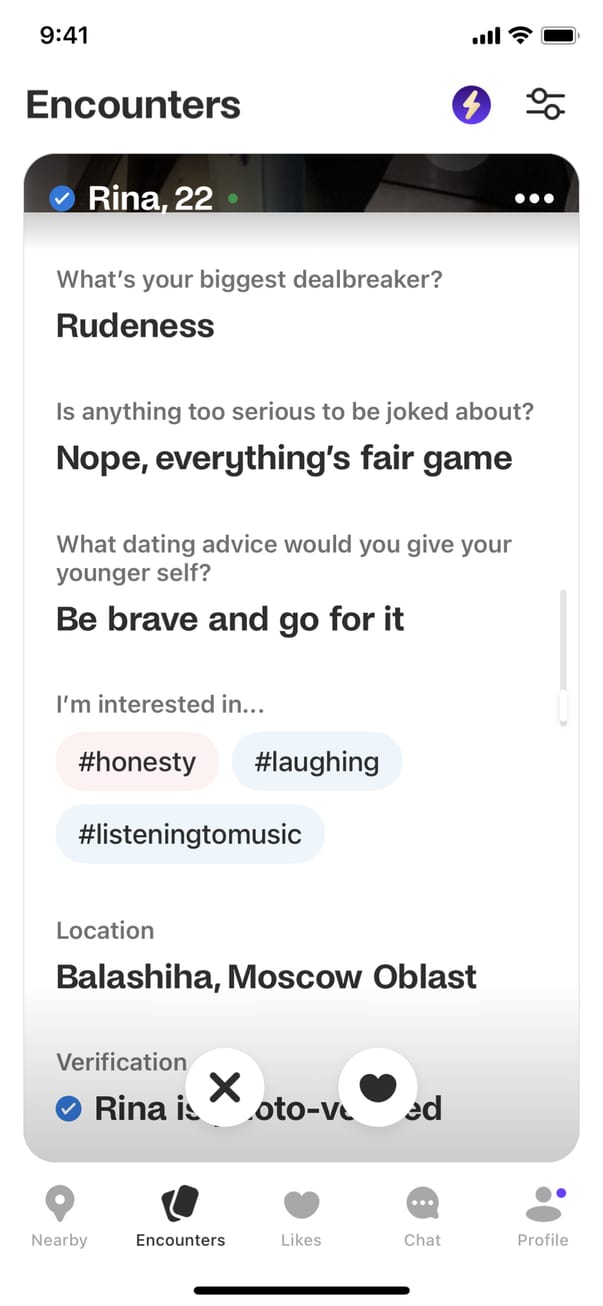The width and height of the screenshot is (603, 1306).
Task: Switch to the Nearby tab
Action: pyautogui.click(x=59, y=1216)
